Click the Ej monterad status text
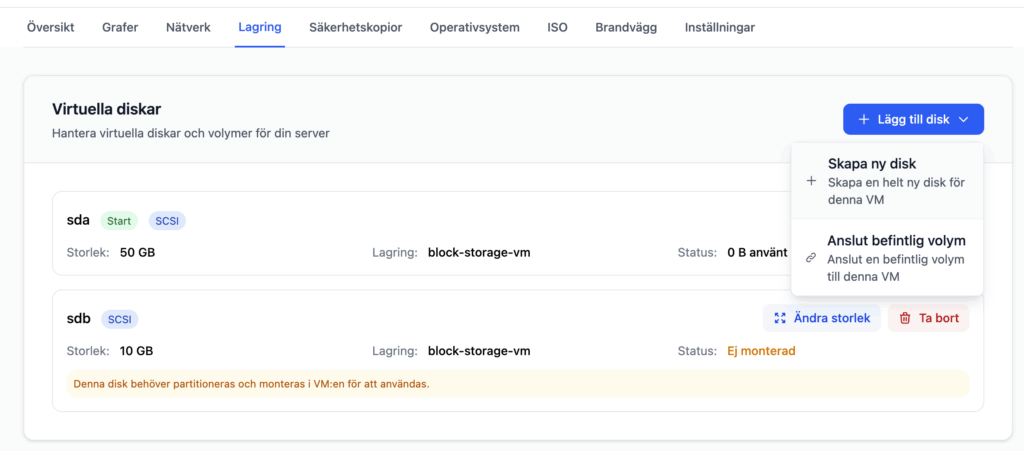This screenshot has width=1024, height=451. (x=759, y=351)
